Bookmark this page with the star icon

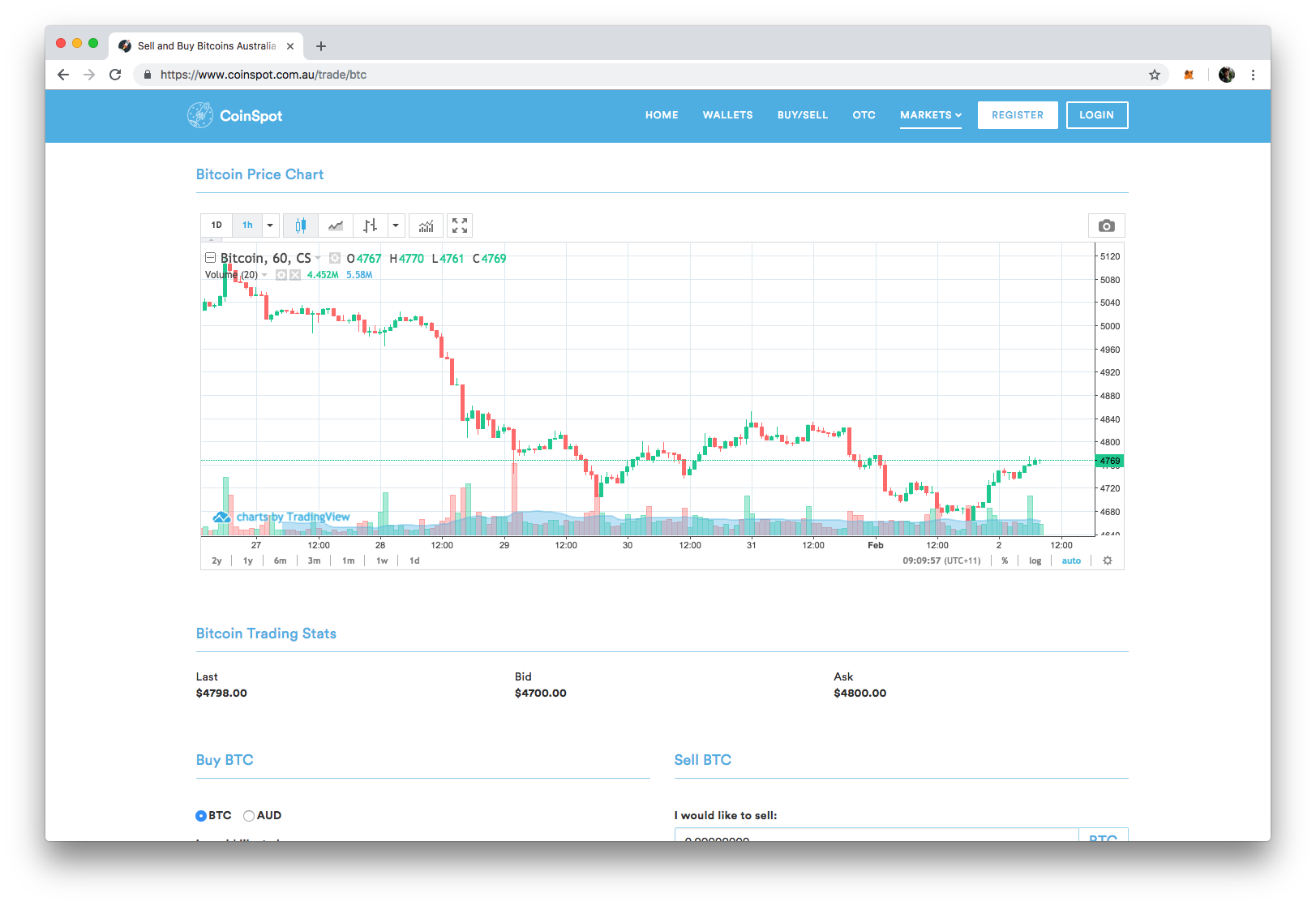pos(1155,75)
